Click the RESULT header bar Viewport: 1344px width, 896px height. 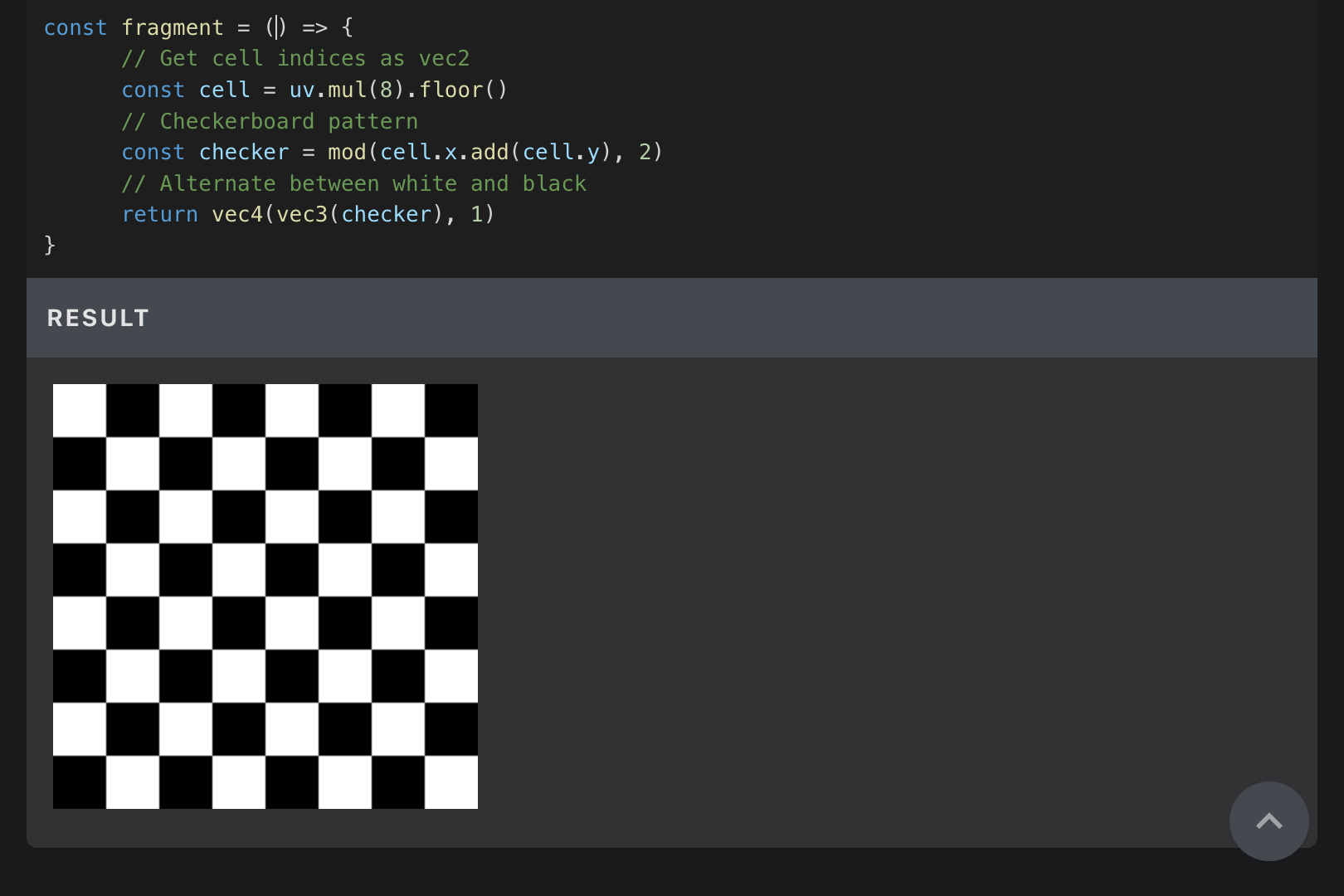coord(97,317)
